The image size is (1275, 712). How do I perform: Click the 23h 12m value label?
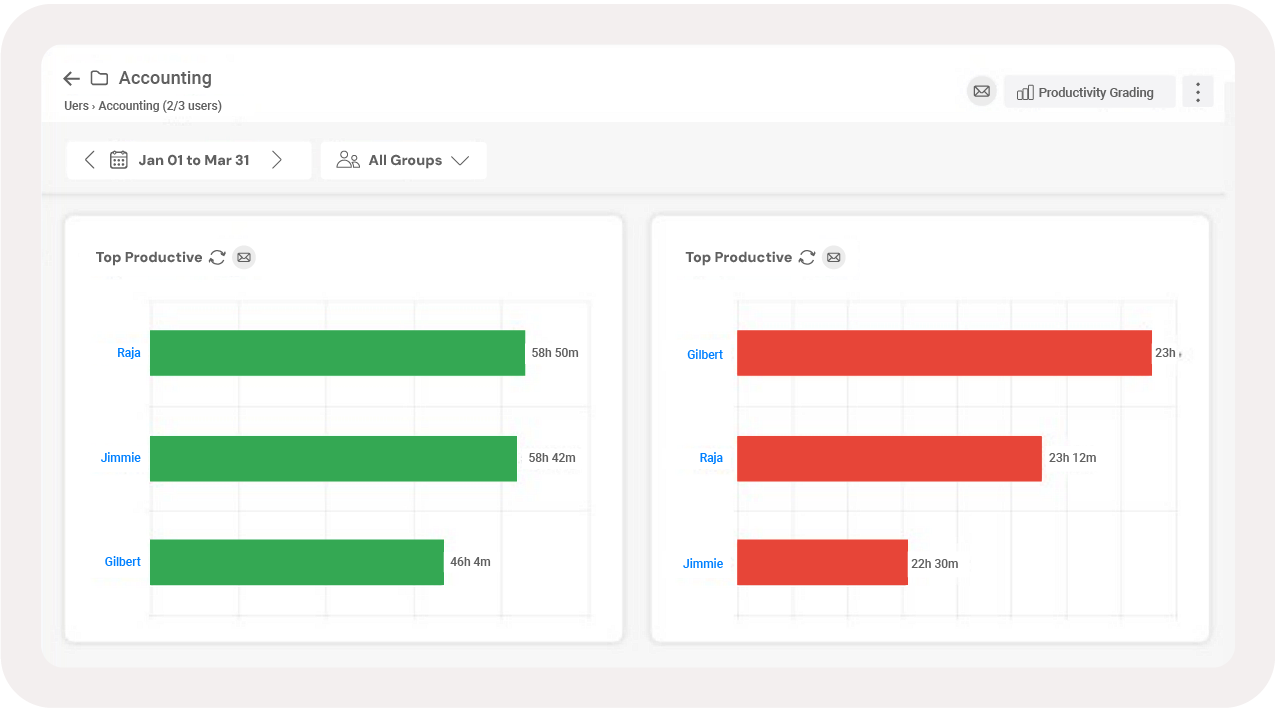[x=1072, y=458]
